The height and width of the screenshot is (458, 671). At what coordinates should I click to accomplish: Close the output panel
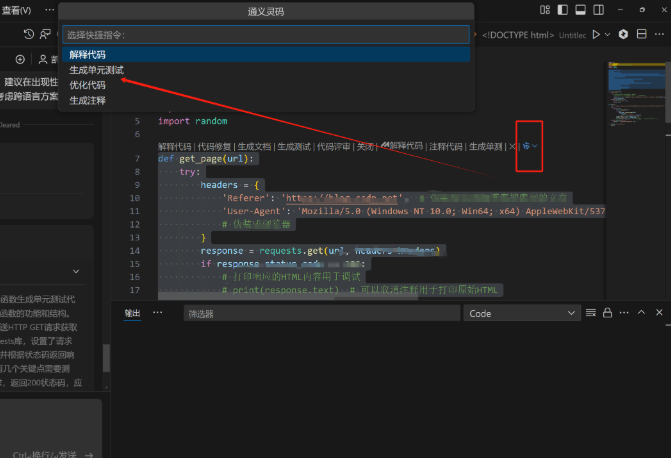point(659,312)
